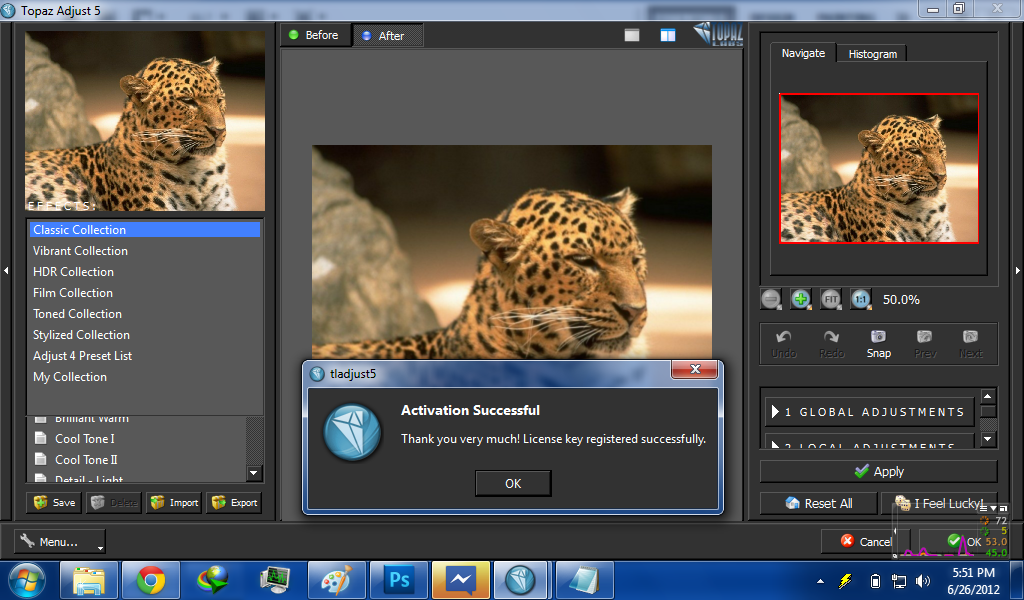Click the 1:1 zoom icon
This screenshot has width=1024, height=600.
coord(861,300)
